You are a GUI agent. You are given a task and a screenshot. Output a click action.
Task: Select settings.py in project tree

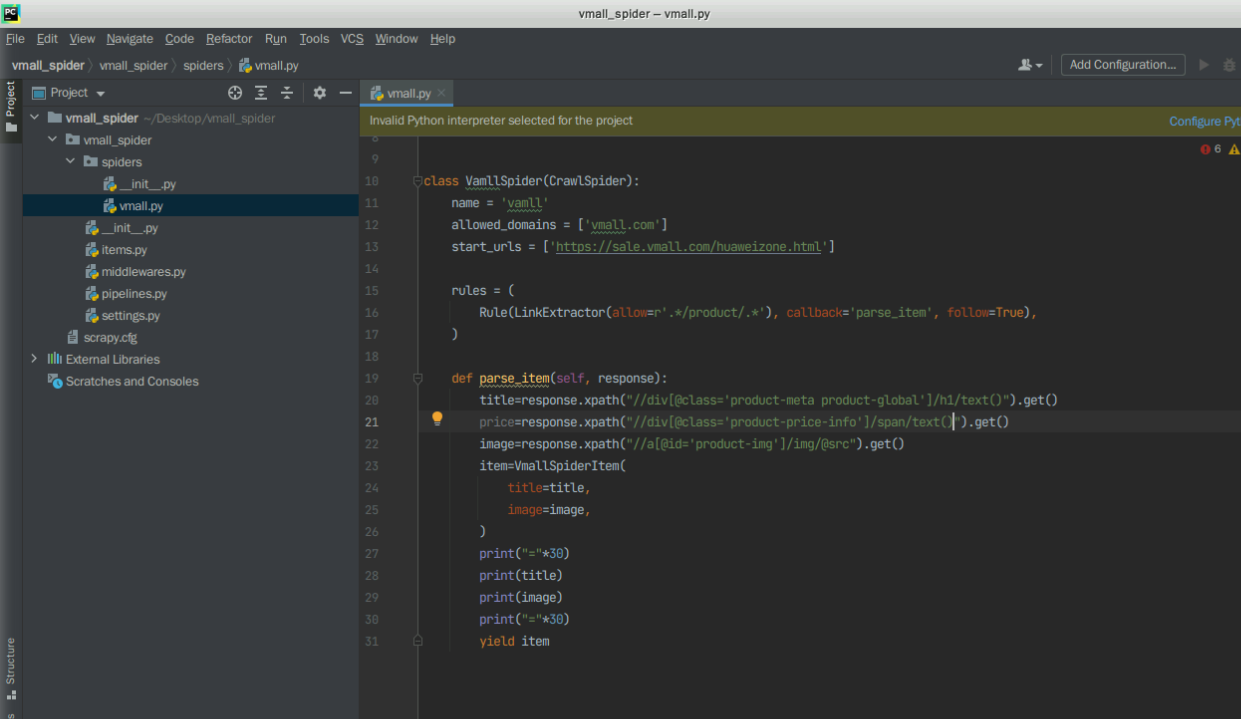point(130,316)
